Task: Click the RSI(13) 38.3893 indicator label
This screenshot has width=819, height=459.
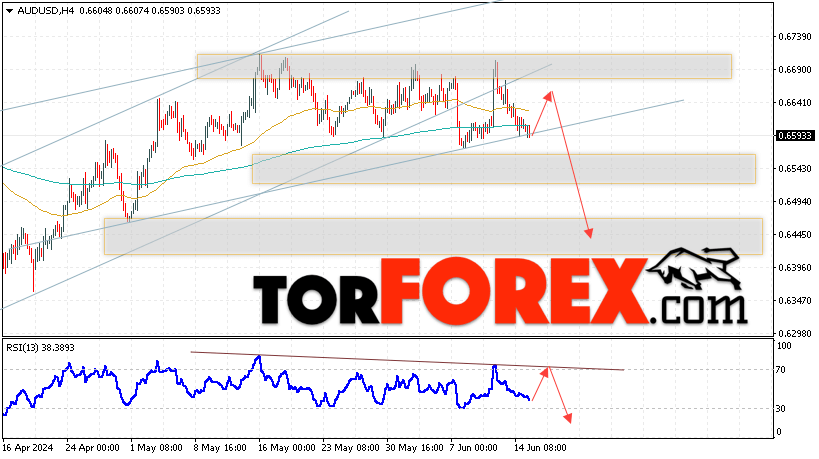Action: [x=40, y=348]
